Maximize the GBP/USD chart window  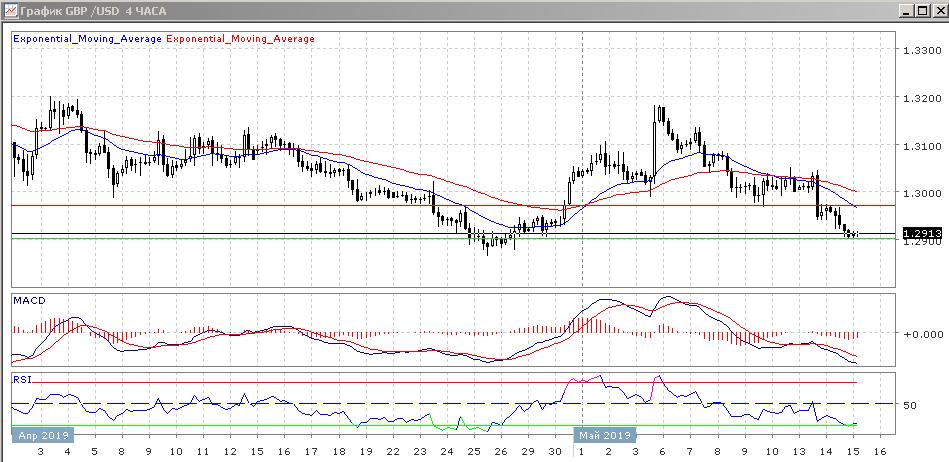pos(921,11)
